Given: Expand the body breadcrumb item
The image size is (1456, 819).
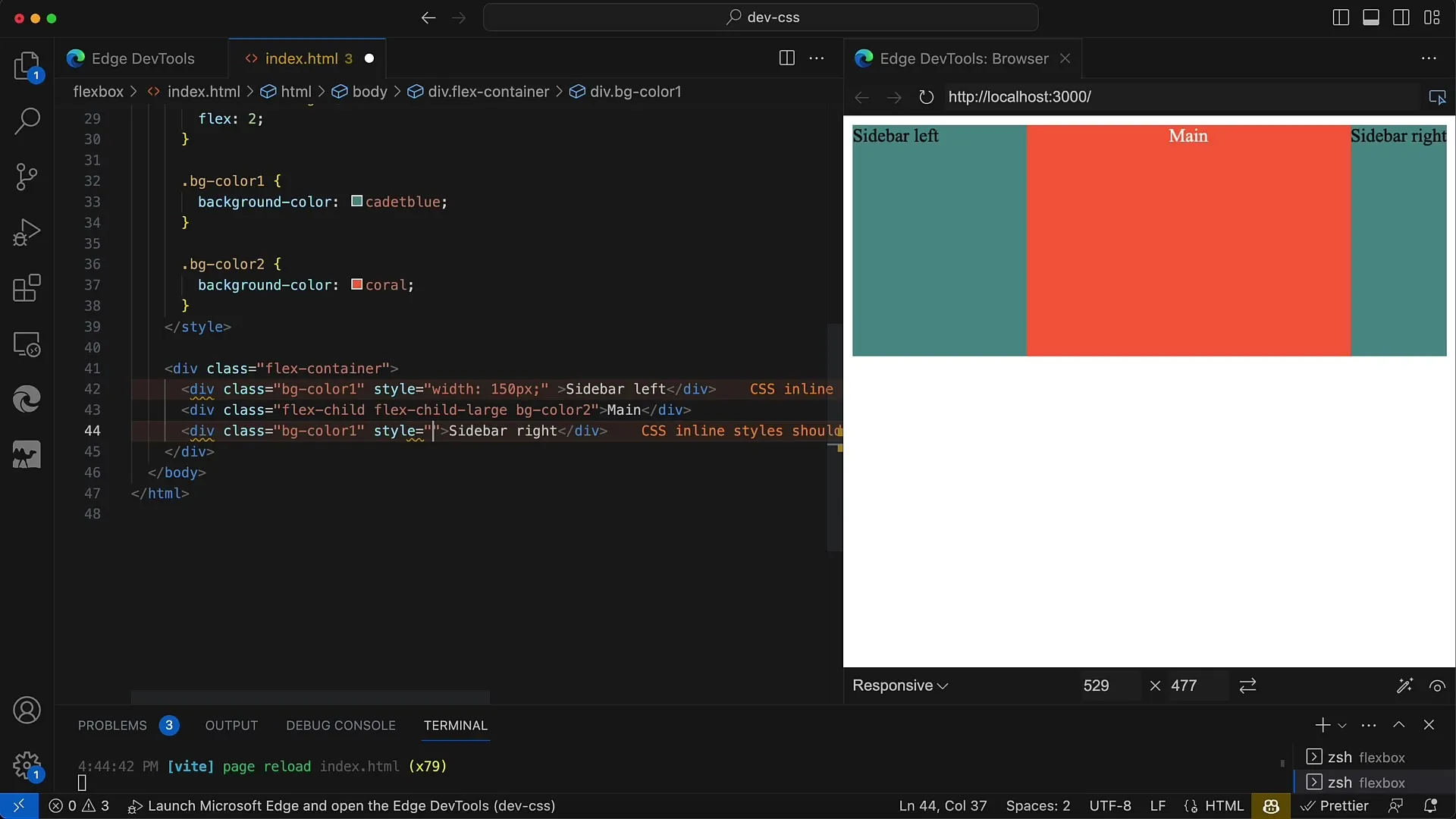Looking at the screenshot, I should click(x=359, y=92).
